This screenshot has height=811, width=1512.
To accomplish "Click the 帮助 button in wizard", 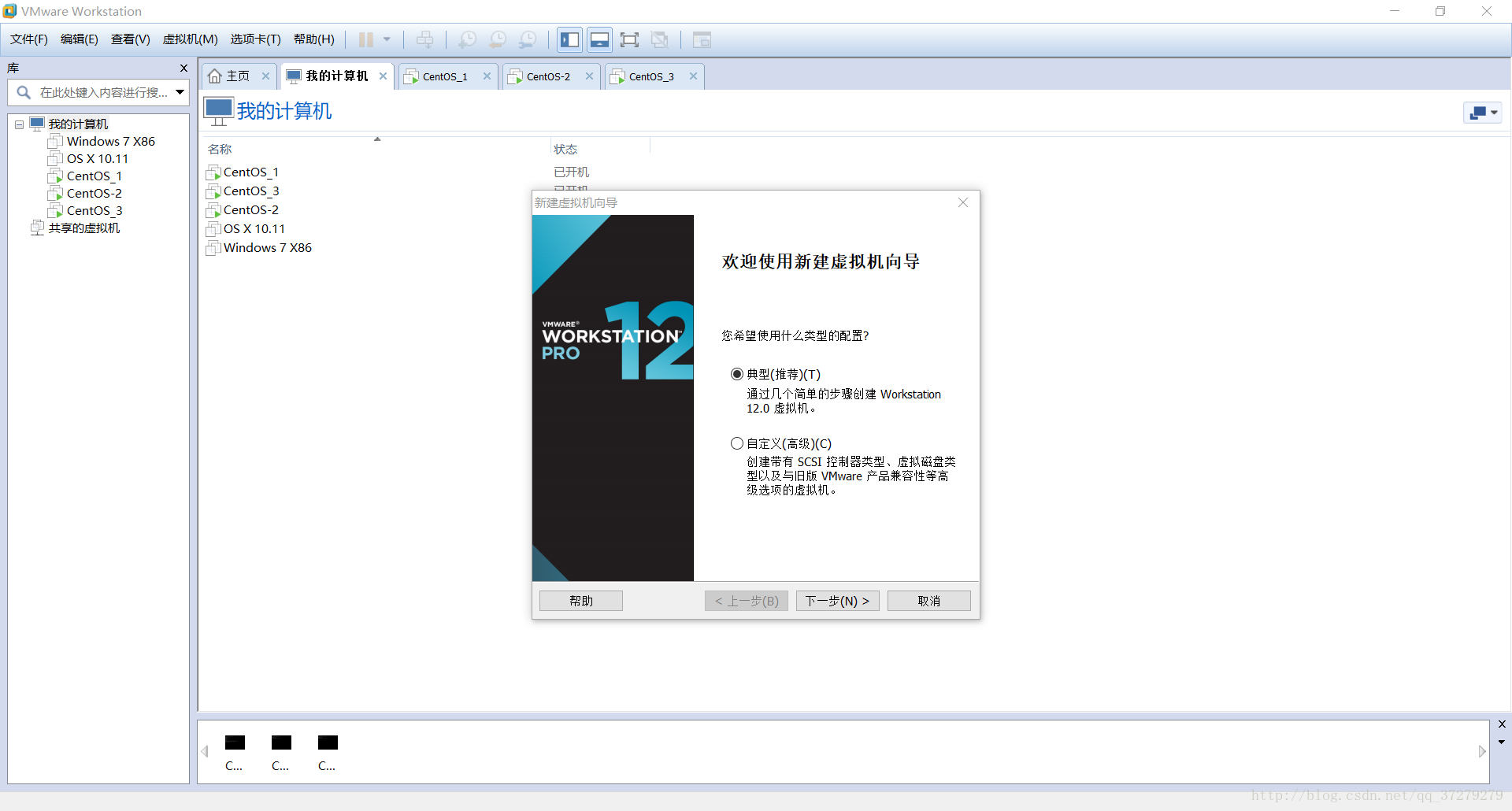I will (581, 601).
